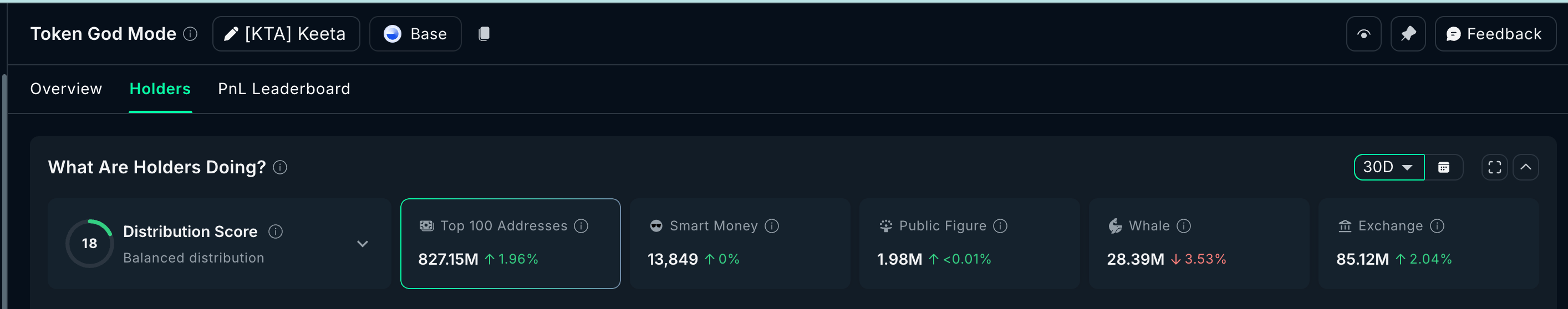1568x309 pixels.
Task: Expand the Distribution Score chevron
Action: [x=363, y=244]
